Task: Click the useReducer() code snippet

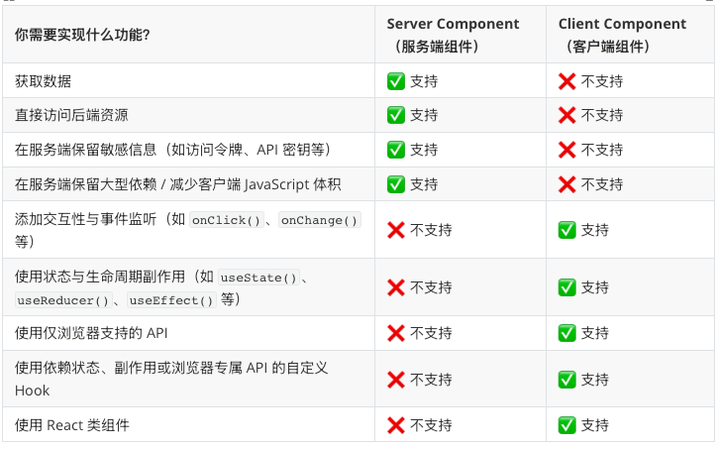Action: [62, 300]
